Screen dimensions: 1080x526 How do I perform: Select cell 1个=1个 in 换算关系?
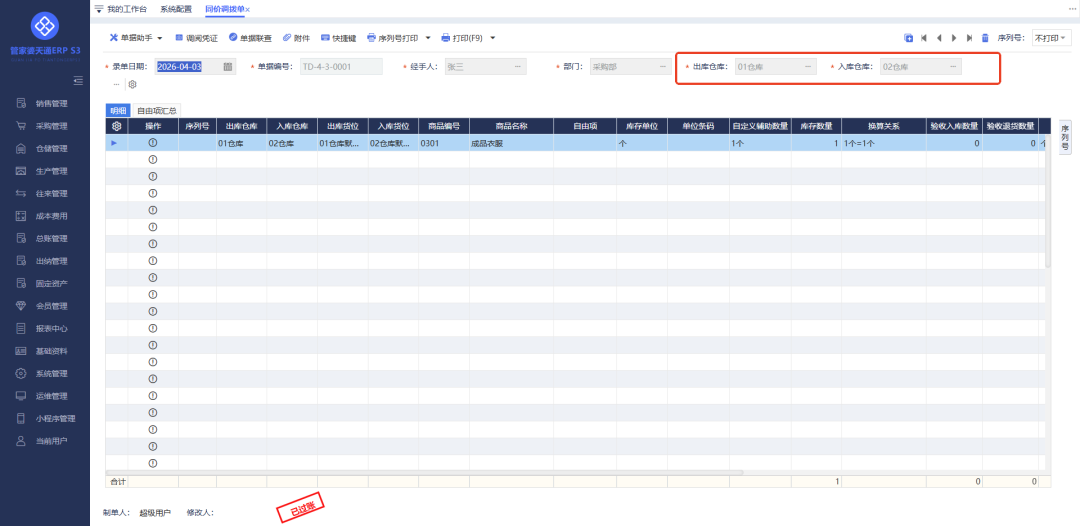pos(884,143)
